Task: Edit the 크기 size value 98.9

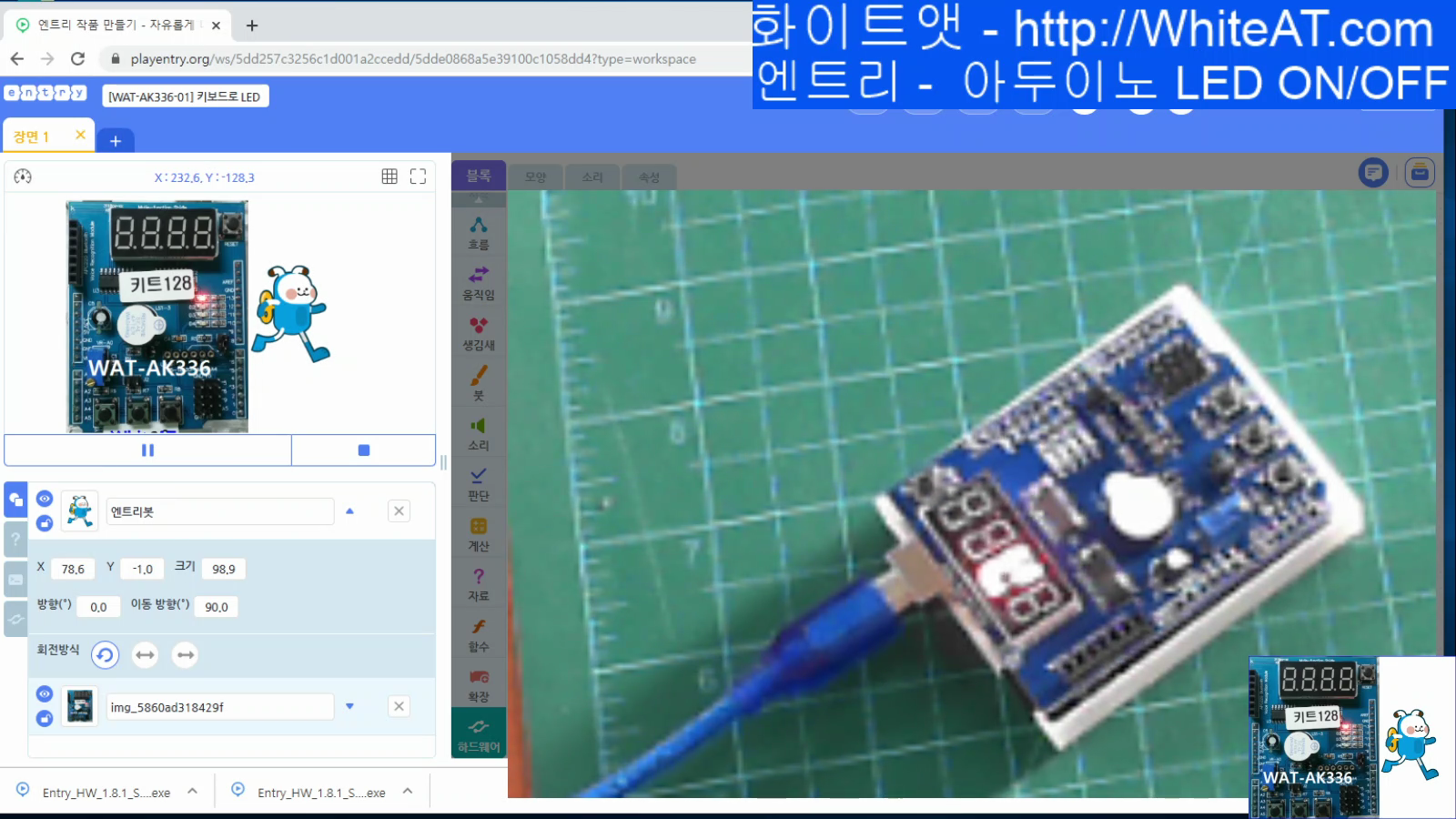Action: (x=224, y=569)
